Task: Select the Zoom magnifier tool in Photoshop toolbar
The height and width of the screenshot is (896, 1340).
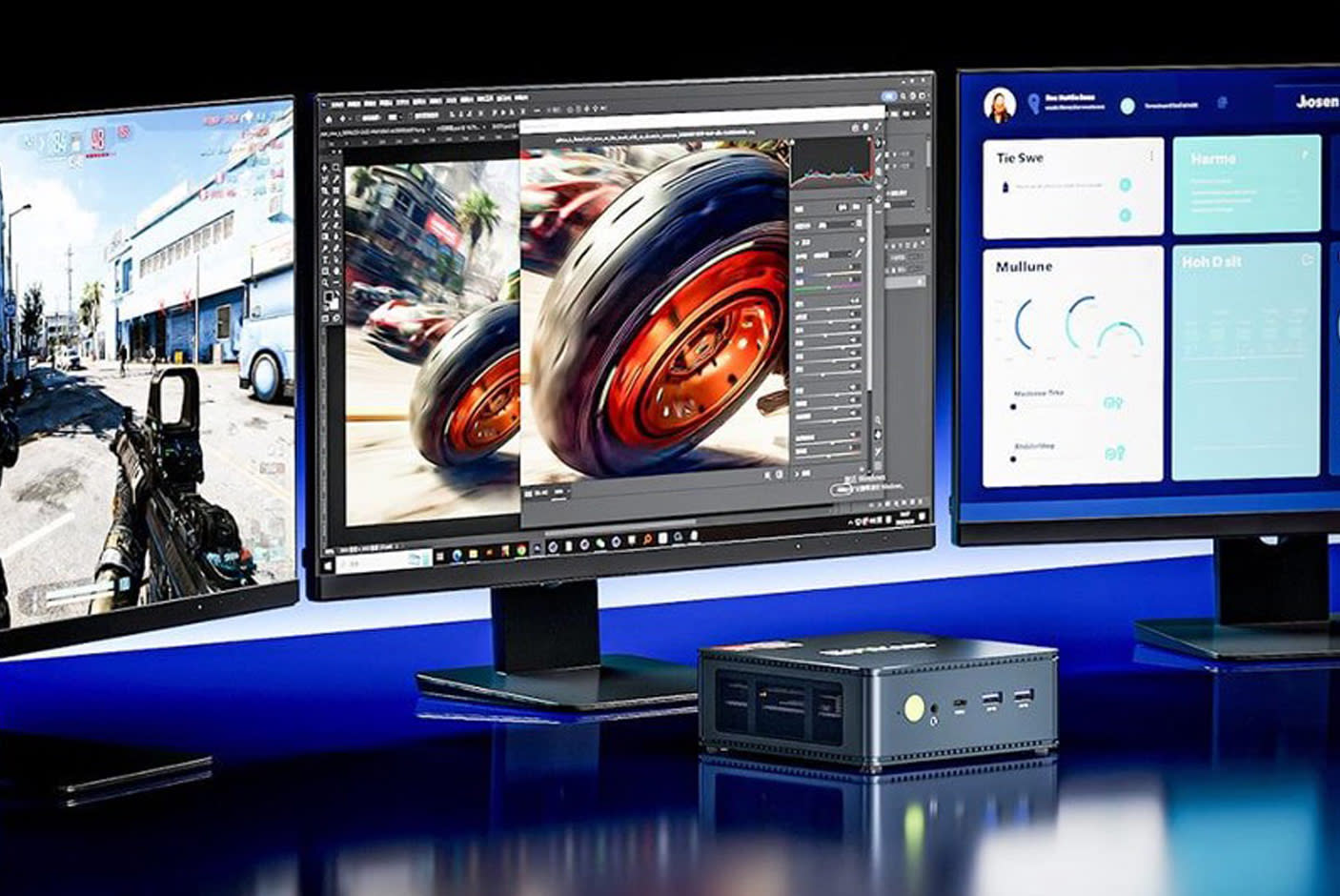Action: [325, 282]
